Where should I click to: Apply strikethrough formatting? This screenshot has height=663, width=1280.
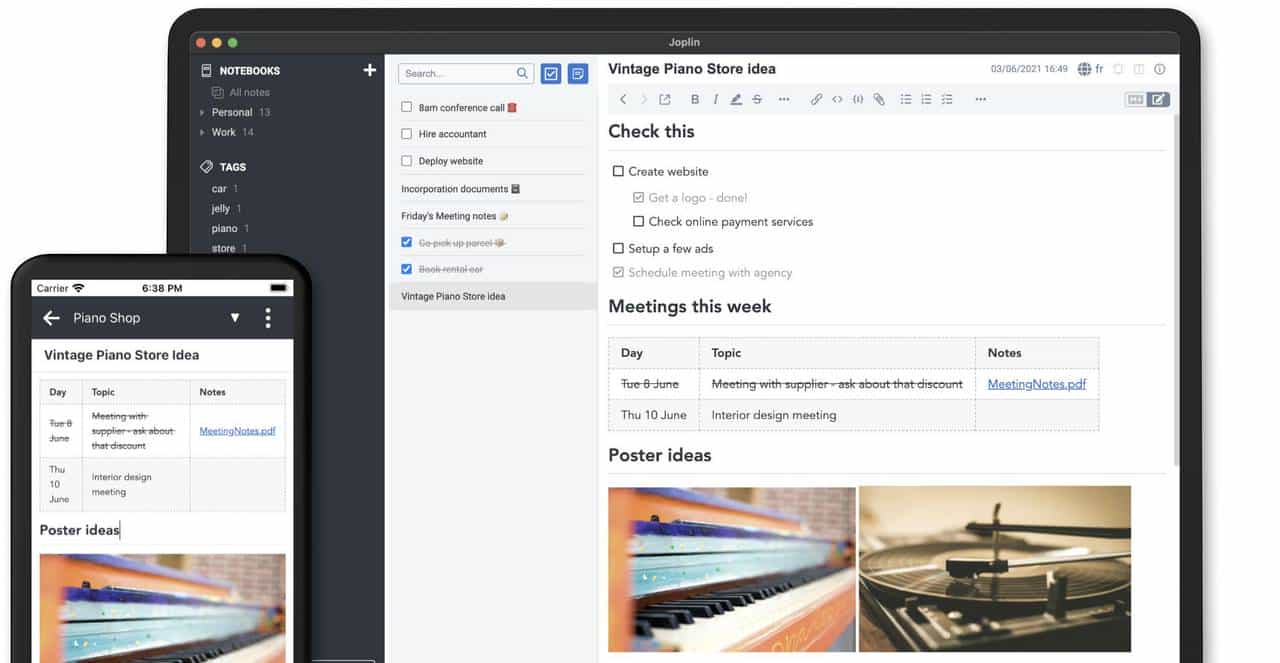757,99
